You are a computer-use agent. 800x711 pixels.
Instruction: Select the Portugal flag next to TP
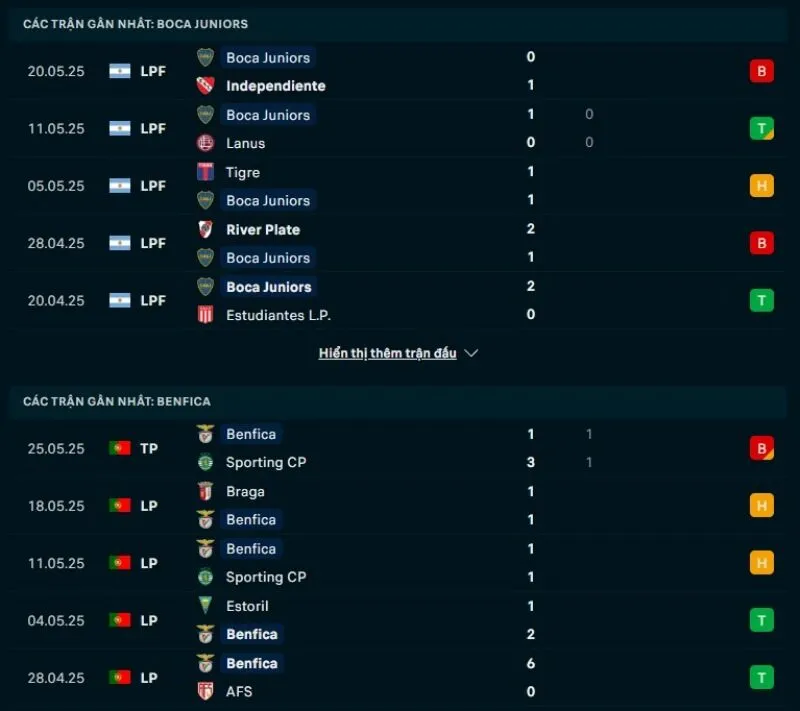pos(119,448)
